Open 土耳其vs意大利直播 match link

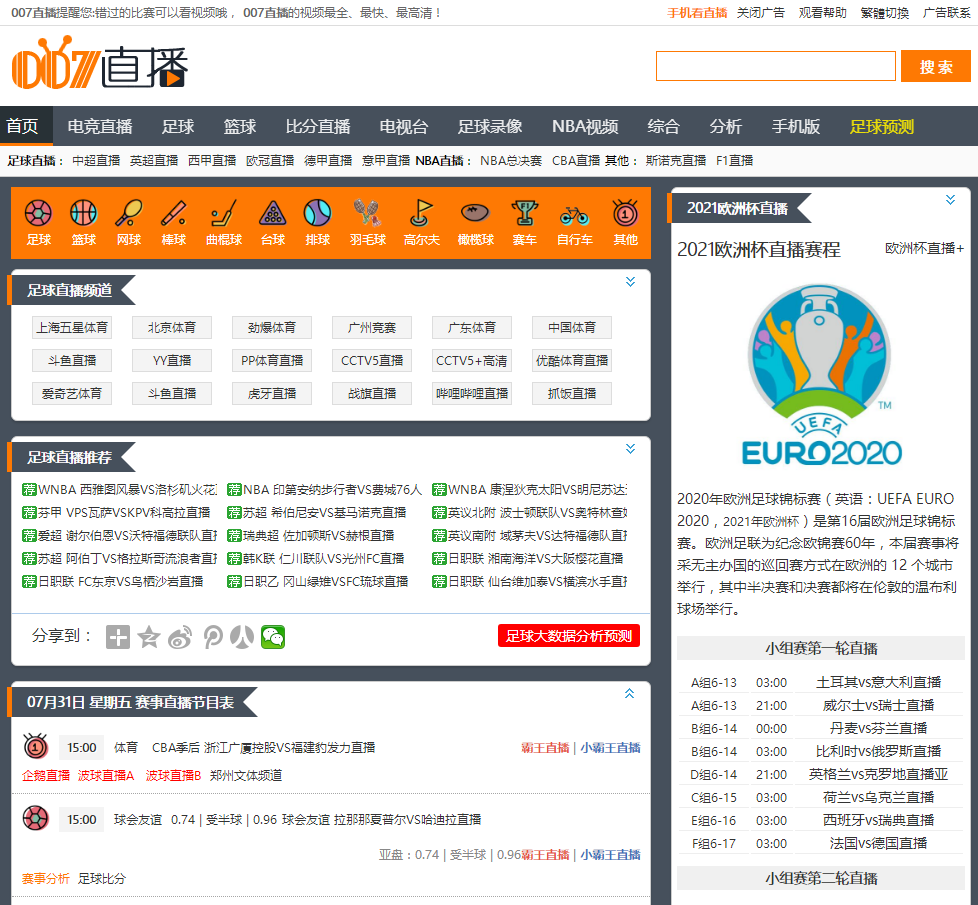pyautogui.click(x=878, y=682)
